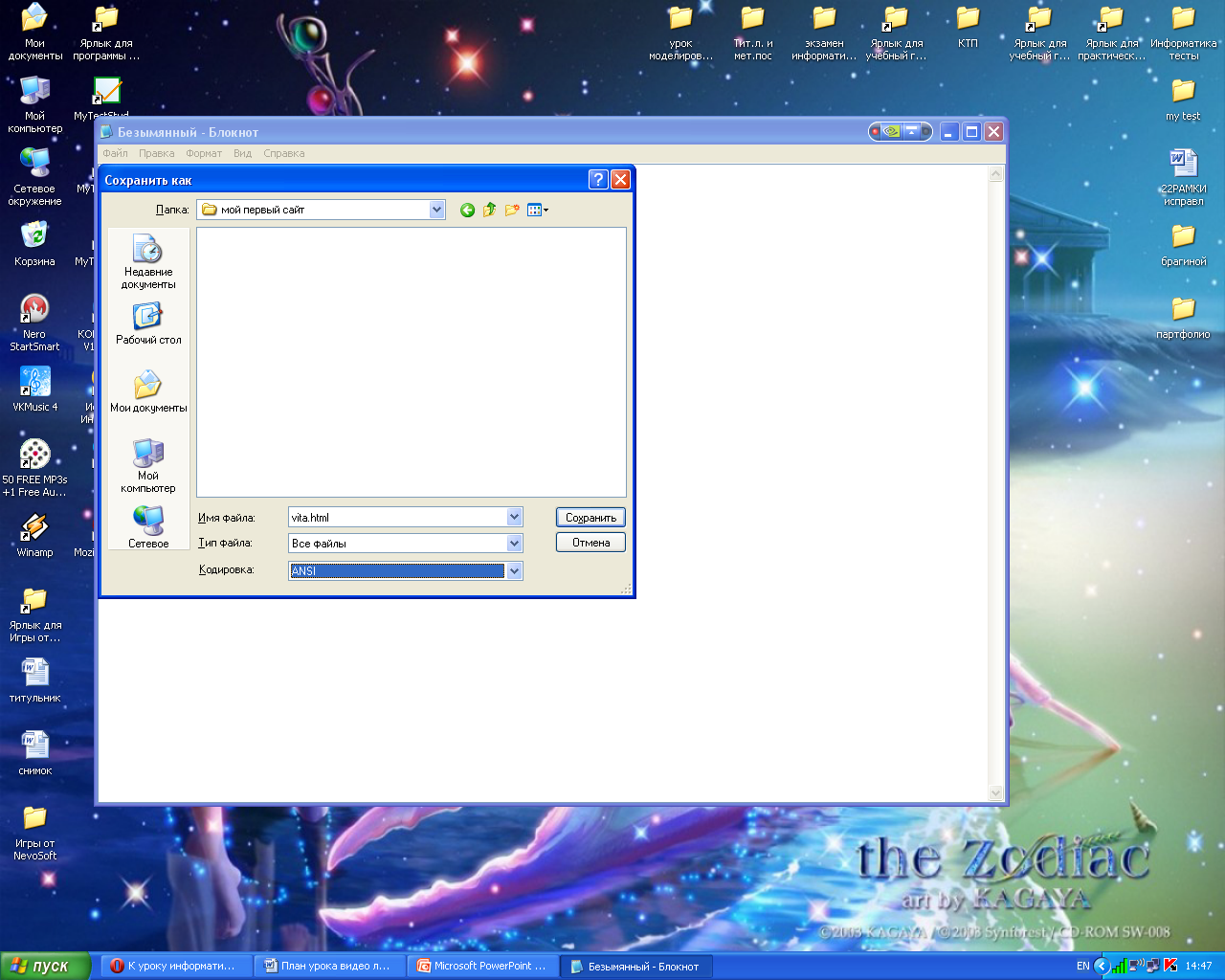Click the пуск Start button
The height and width of the screenshot is (980, 1225).
45,966
